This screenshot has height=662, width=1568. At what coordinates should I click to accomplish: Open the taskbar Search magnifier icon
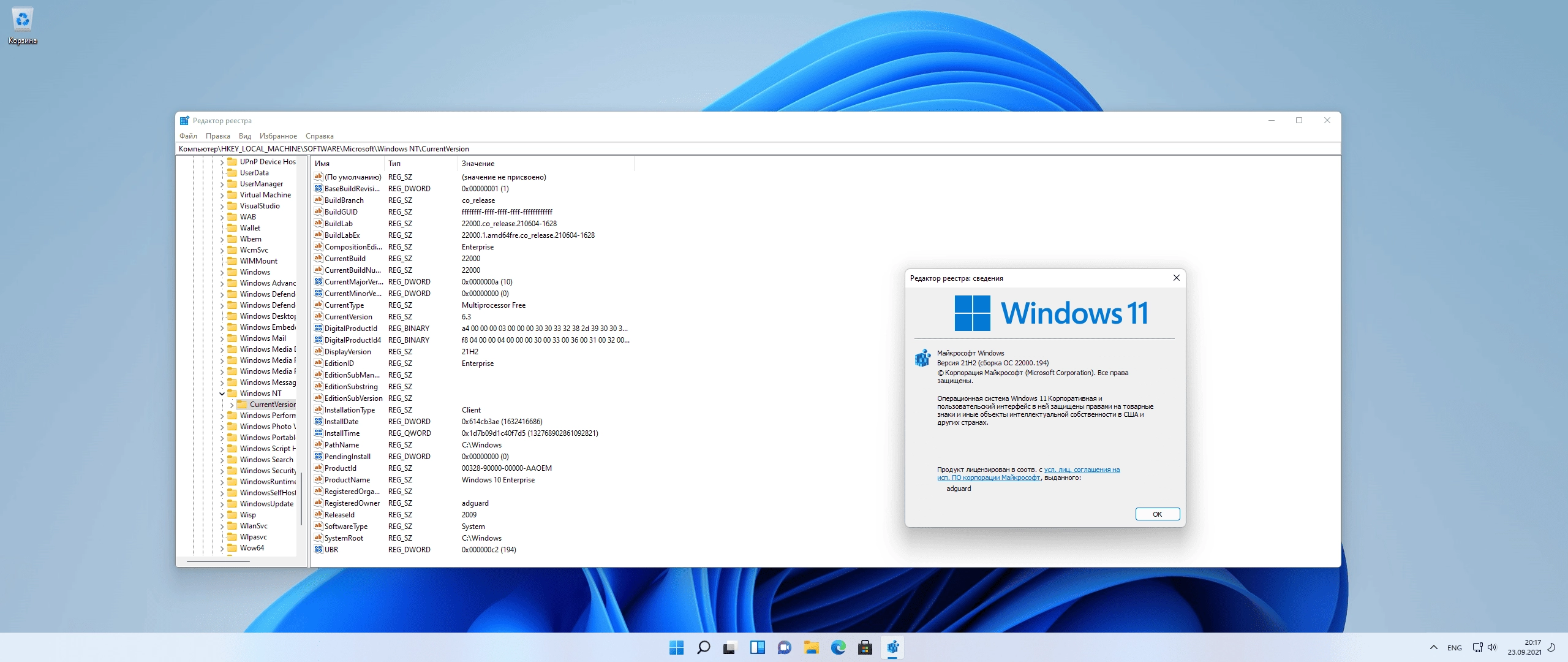[x=703, y=647]
